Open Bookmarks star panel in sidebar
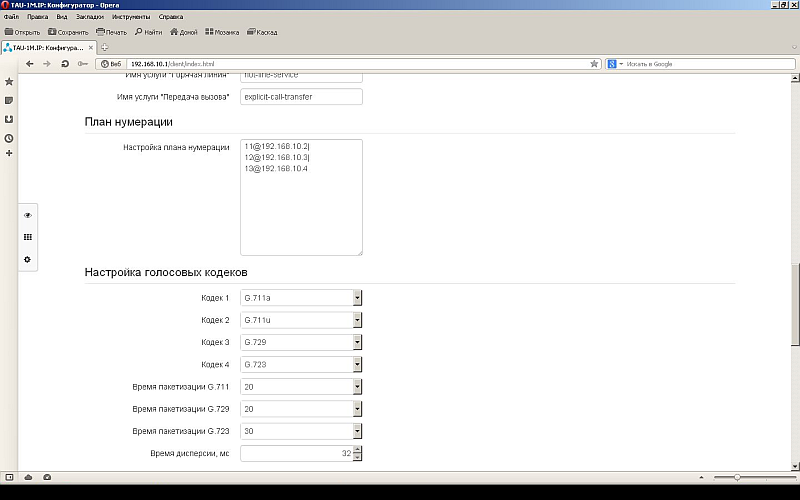The image size is (800, 500). 9,82
